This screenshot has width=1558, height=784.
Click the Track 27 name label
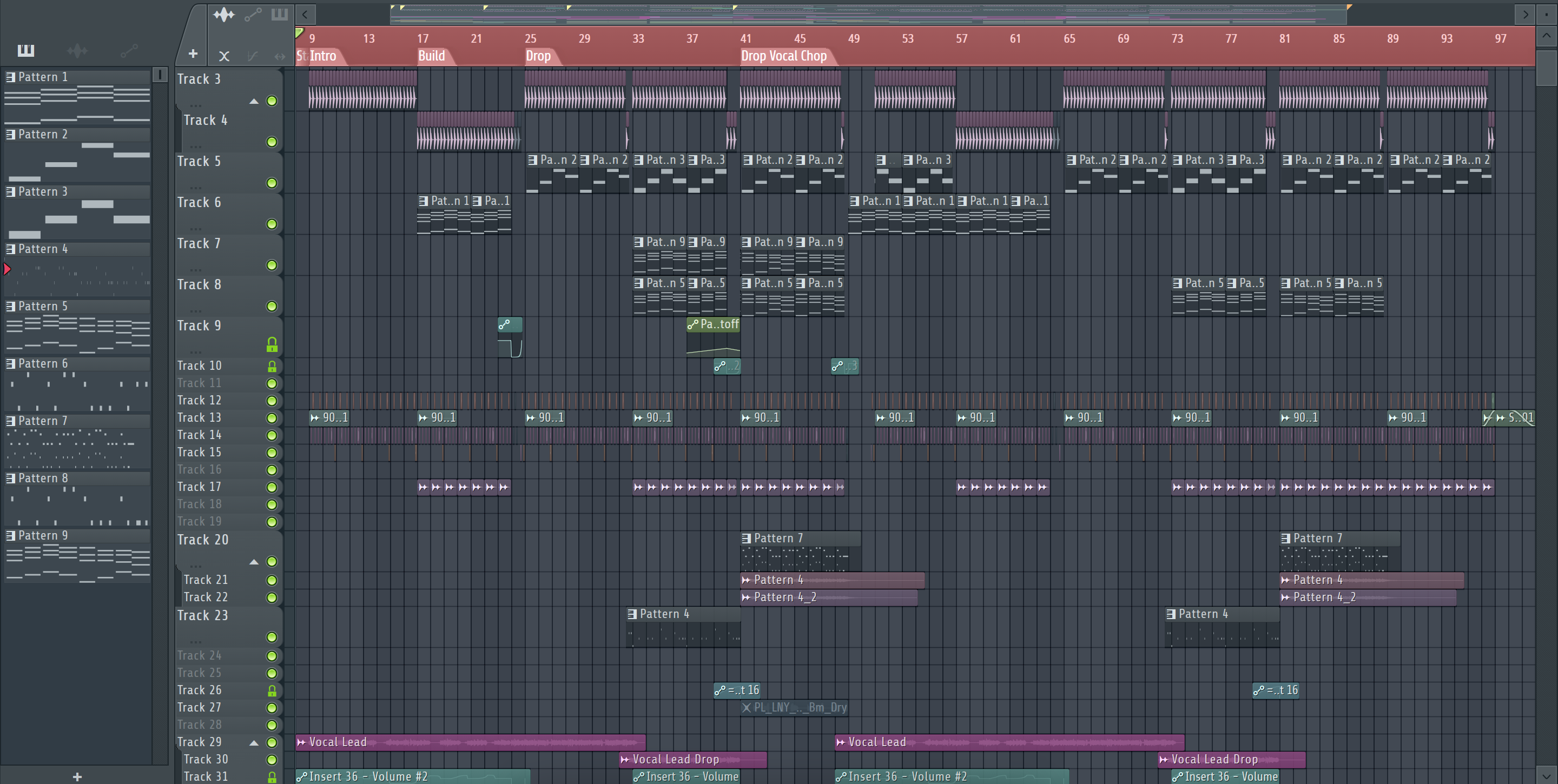point(200,708)
